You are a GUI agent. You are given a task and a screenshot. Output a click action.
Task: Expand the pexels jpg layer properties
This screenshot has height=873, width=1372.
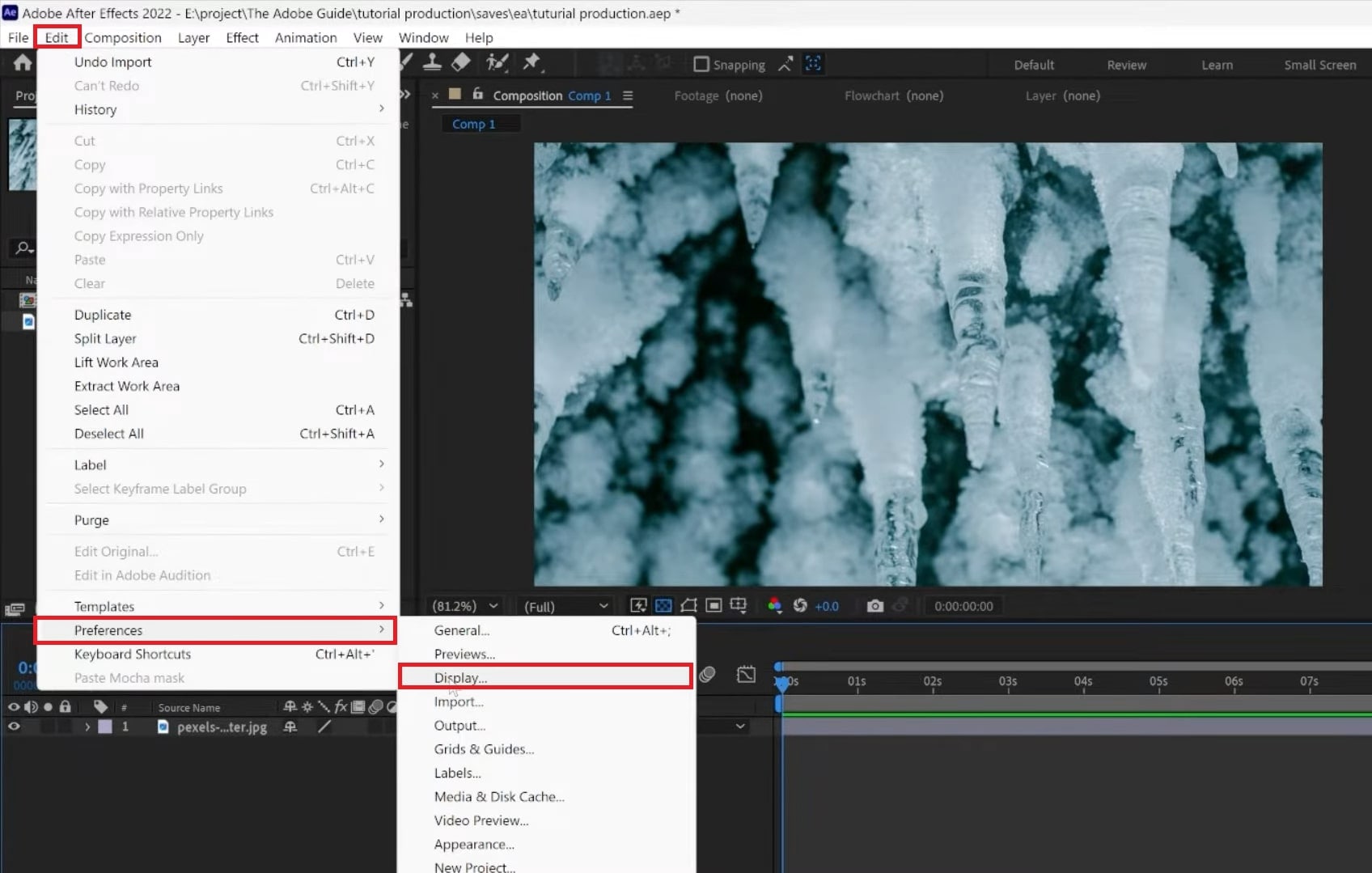87,727
